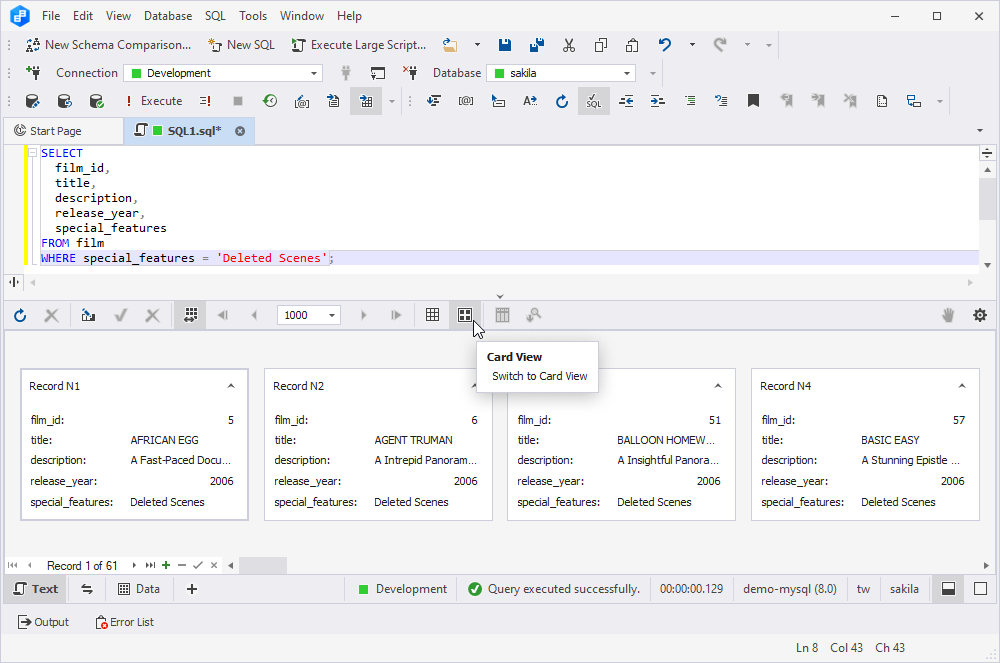Open the dropdown next to Open File
Image resolution: width=1000 pixels, height=663 pixels.
[x=477, y=45]
